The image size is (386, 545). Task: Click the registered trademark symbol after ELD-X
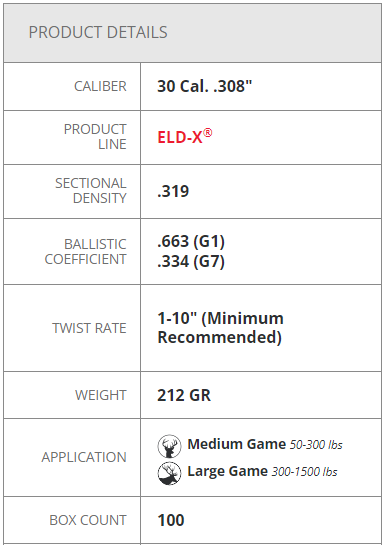click(207, 132)
